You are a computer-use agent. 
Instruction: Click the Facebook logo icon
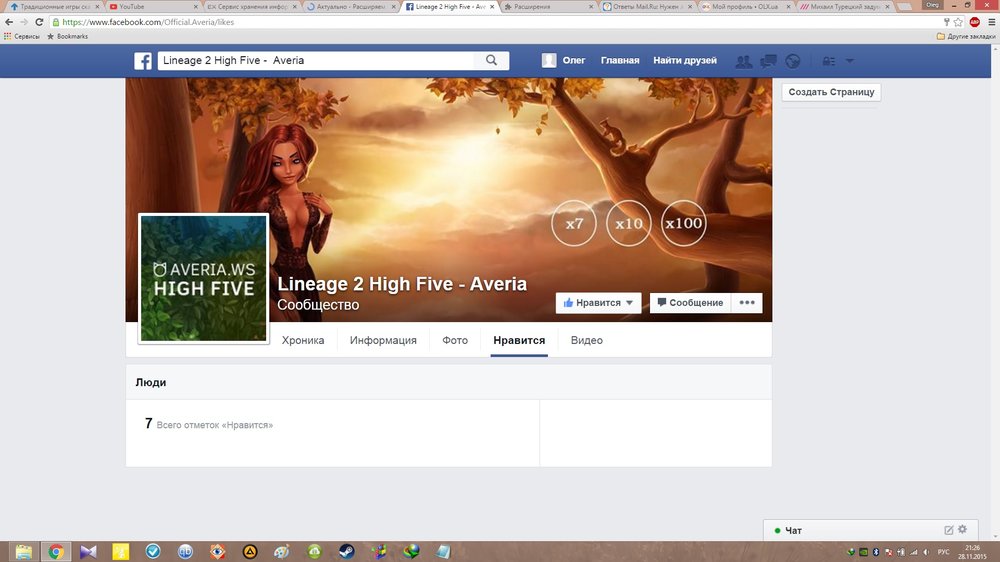143,61
